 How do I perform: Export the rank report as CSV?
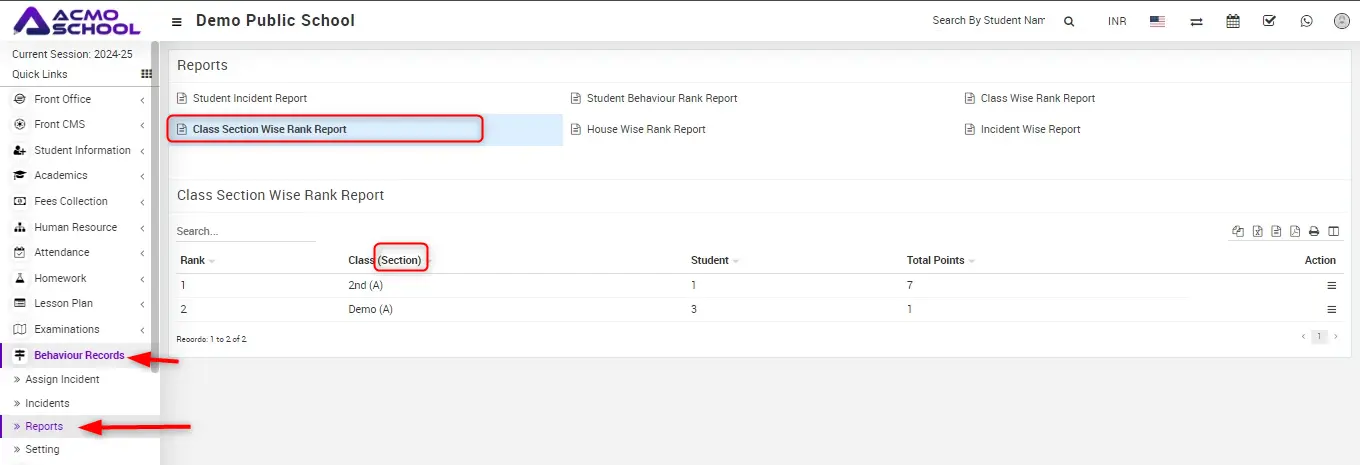1276,232
